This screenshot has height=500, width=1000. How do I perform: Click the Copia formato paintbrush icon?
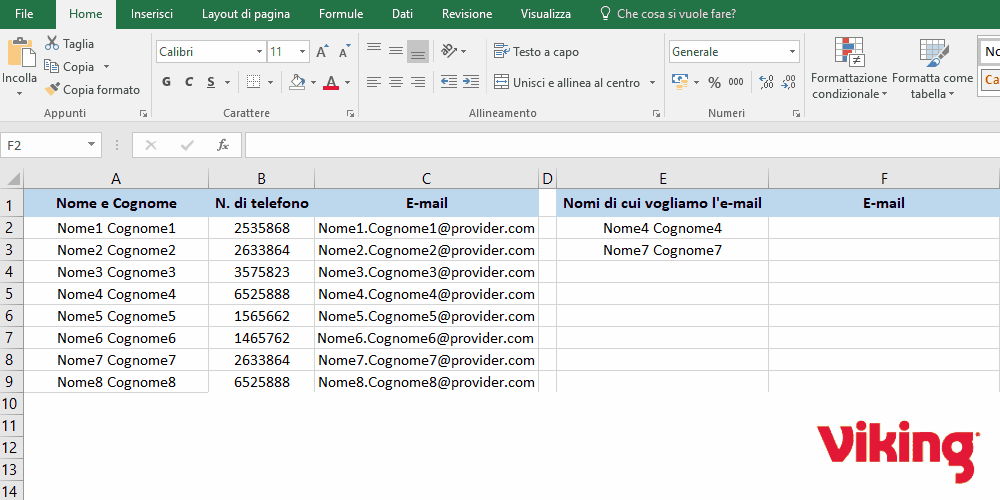pyautogui.click(x=52, y=90)
